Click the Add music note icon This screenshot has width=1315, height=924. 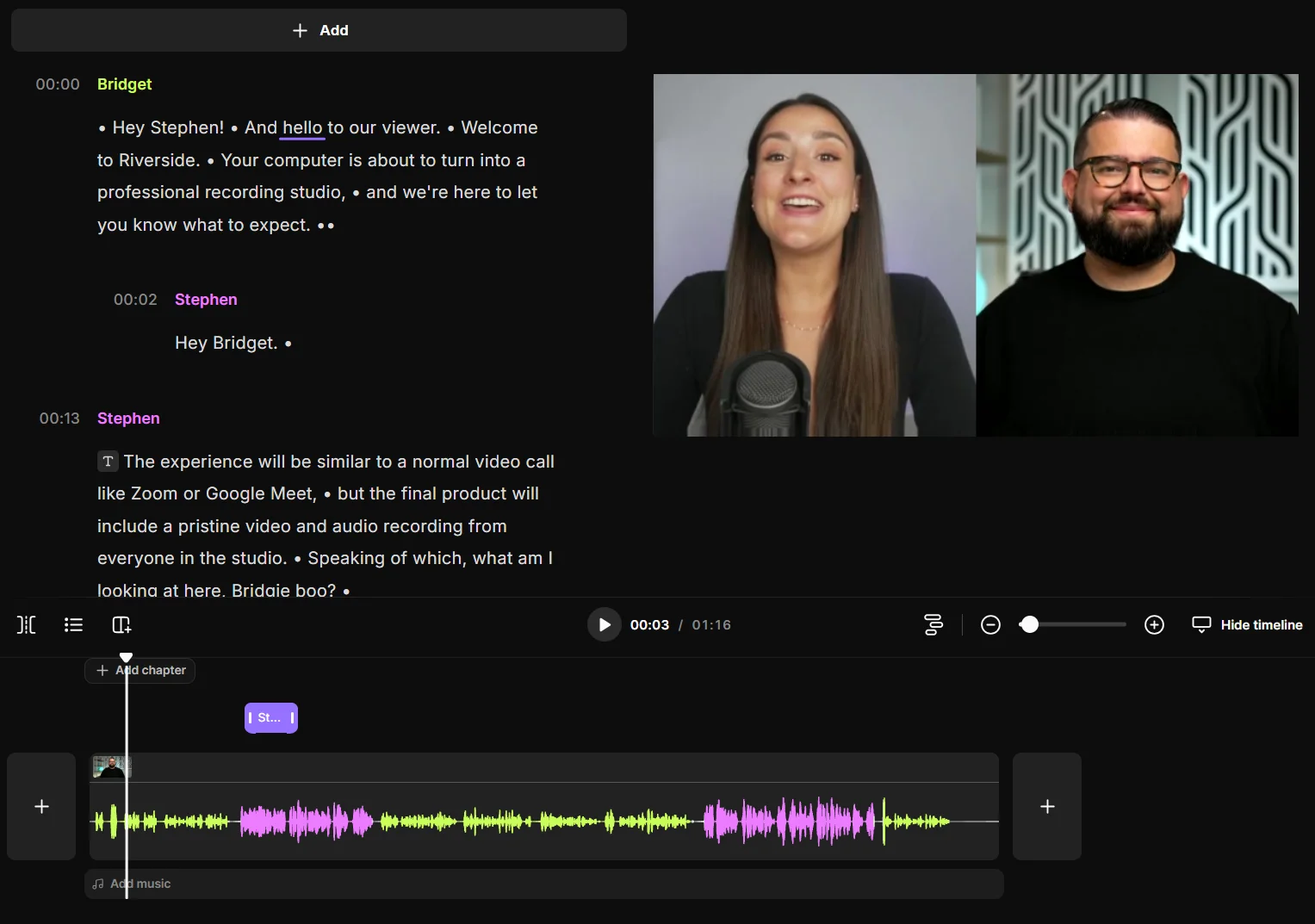click(x=97, y=884)
